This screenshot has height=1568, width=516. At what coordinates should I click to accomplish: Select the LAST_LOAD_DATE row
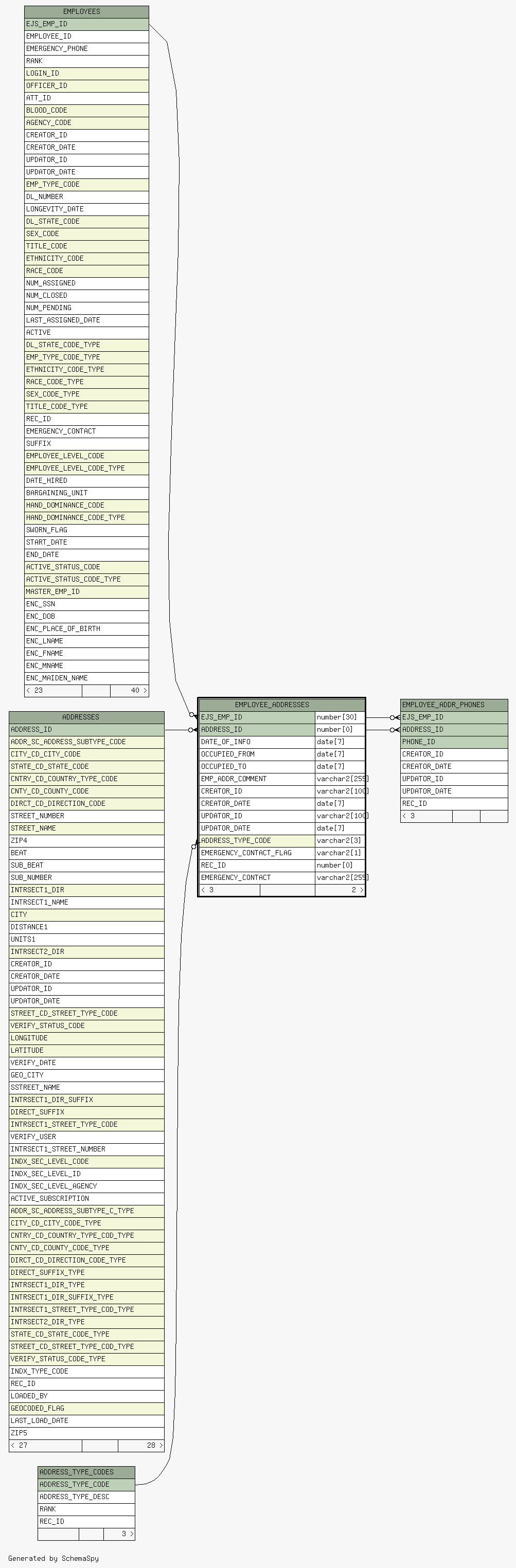click(86, 1421)
